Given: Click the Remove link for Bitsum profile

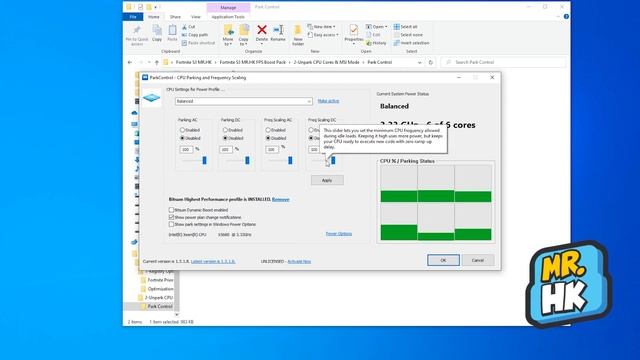Looking at the screenshot, I should pos(280,199).
